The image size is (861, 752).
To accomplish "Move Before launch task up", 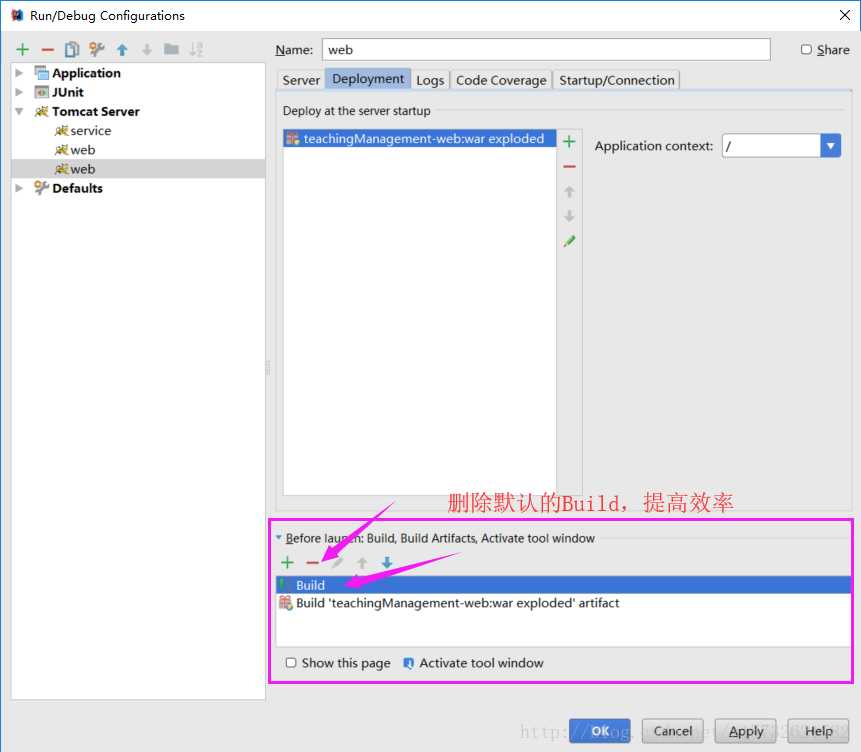I will click(x=362, y=562).
